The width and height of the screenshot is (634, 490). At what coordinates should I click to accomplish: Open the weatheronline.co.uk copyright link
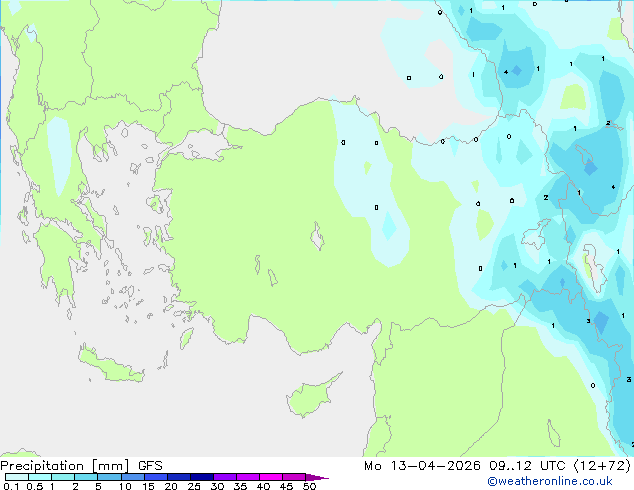(x=550, y=481)
